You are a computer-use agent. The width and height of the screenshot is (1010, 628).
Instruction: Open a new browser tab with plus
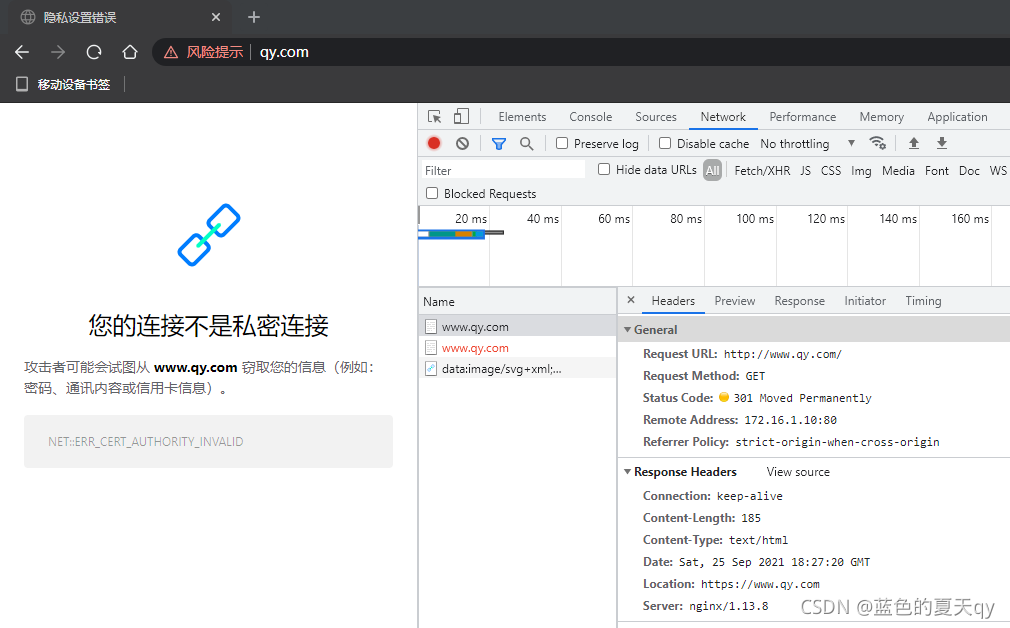pos(254,17)
